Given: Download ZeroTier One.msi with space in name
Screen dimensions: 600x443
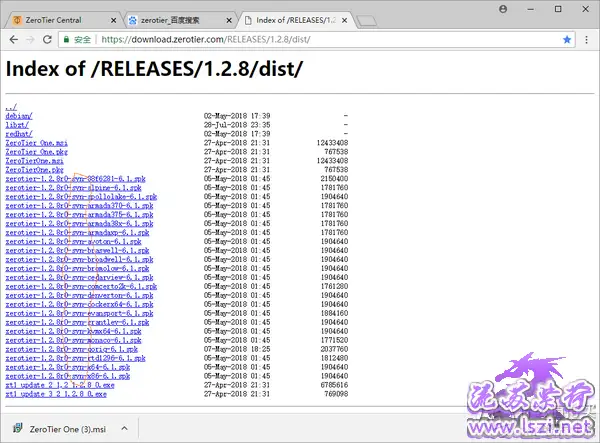Looking at the screenshot, I should click(x=36, y=143).
